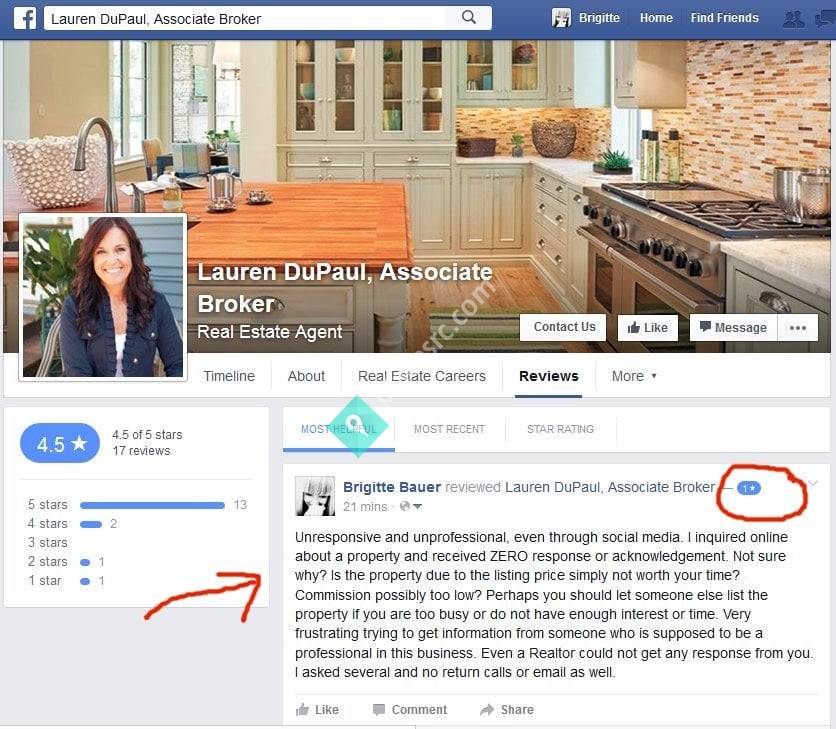Switch to the Timeline tab

tap(229, 376)
